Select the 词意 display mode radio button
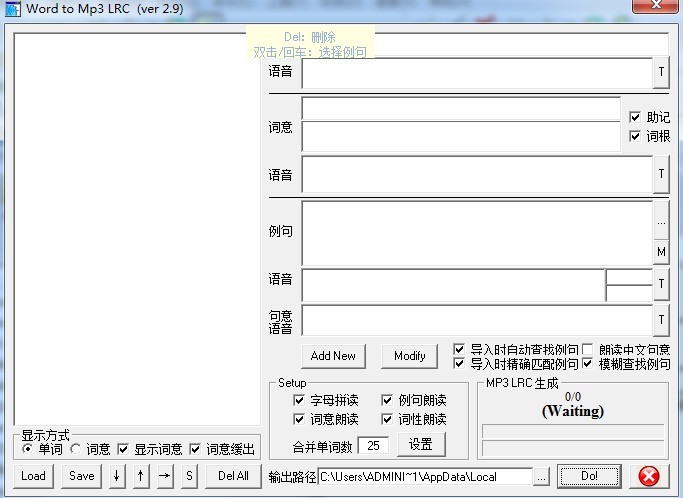This screenshot has width=683, height=498. click(76, 450)
